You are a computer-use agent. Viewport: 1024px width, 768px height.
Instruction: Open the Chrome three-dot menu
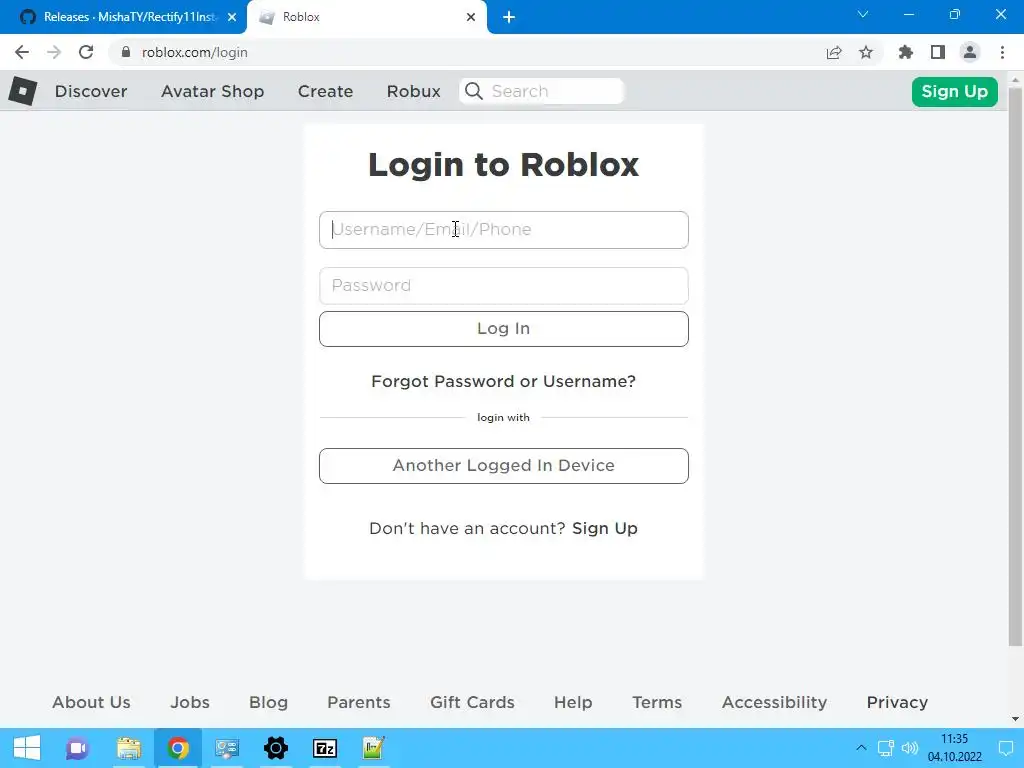pyautogui.click(x=1002, y=52)
